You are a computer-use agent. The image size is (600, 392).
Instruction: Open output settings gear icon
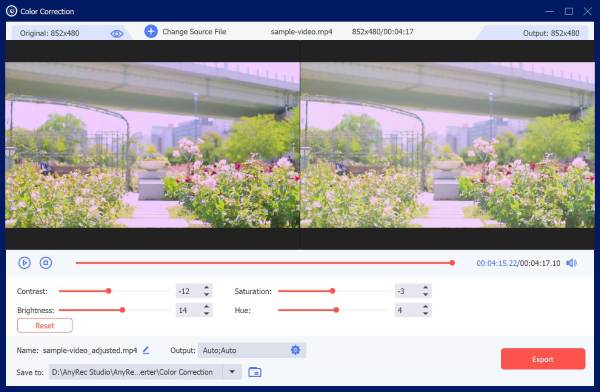click(x=295, y=350)
